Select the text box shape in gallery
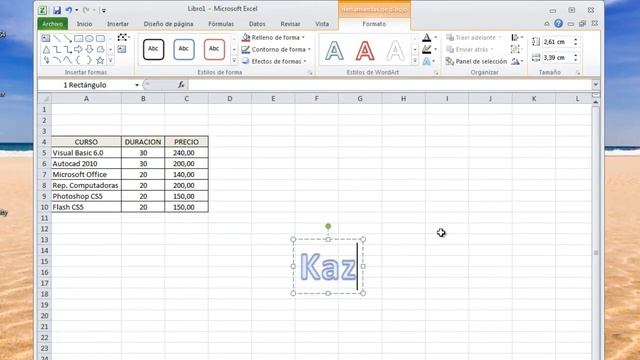 click(46, 38)
